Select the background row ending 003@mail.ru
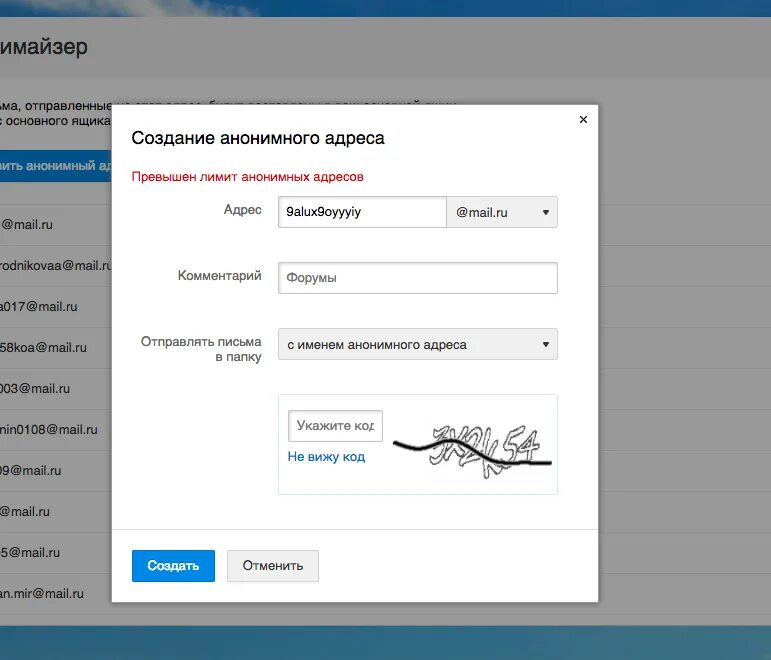Viewport: 771px width, 660px height. pyautogui.click(x=56, y=389)
